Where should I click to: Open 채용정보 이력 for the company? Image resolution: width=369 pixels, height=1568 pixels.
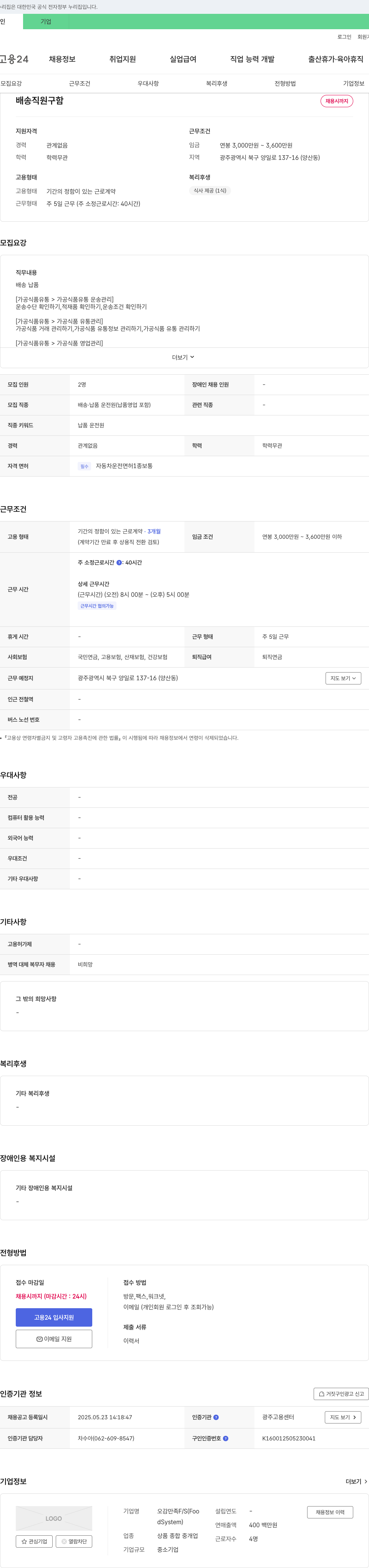point(330,1512)
